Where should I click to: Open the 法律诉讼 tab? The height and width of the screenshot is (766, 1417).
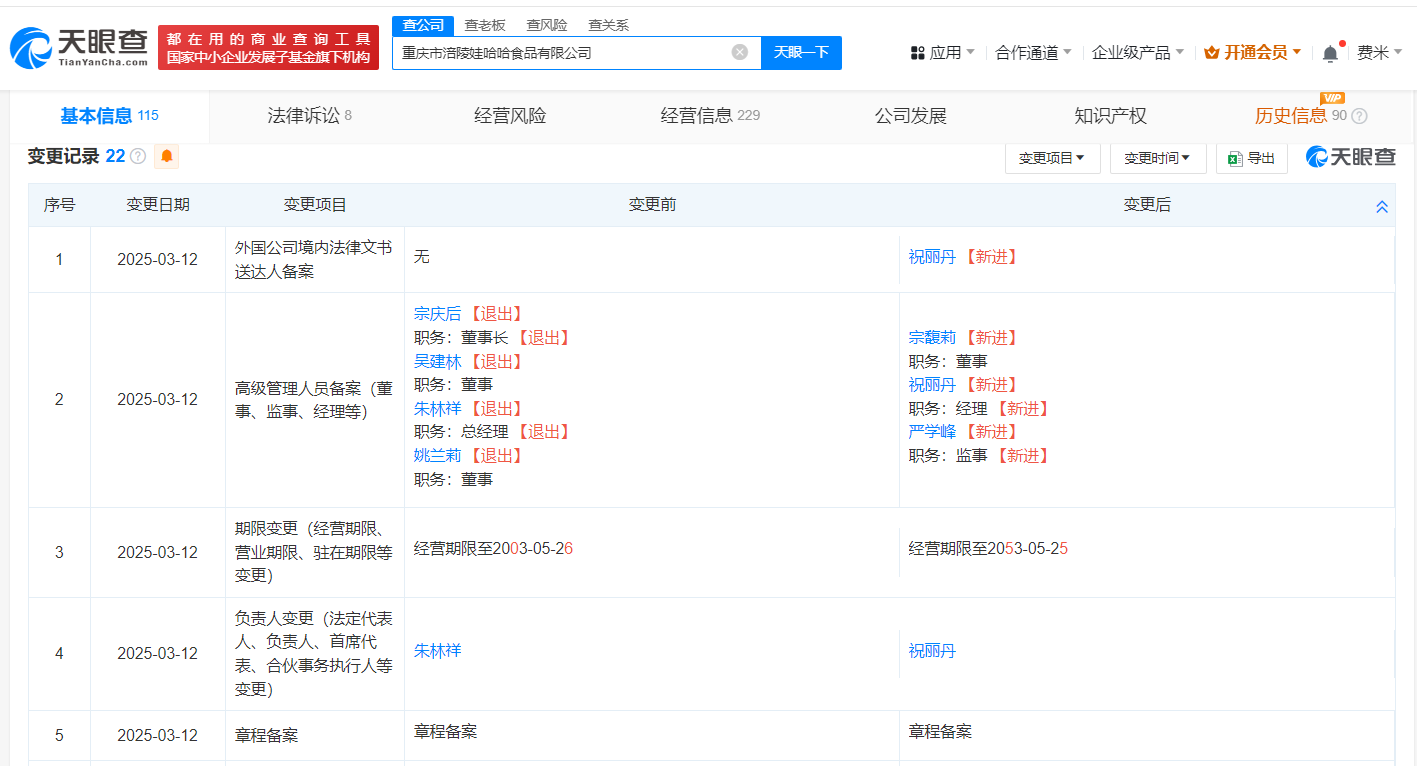tap(309, 116)
